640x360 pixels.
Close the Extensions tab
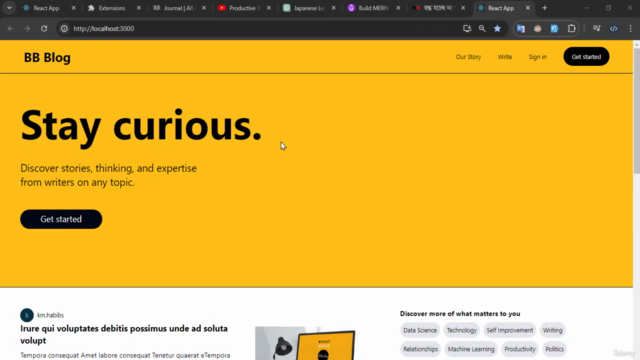tap(138, 8)
